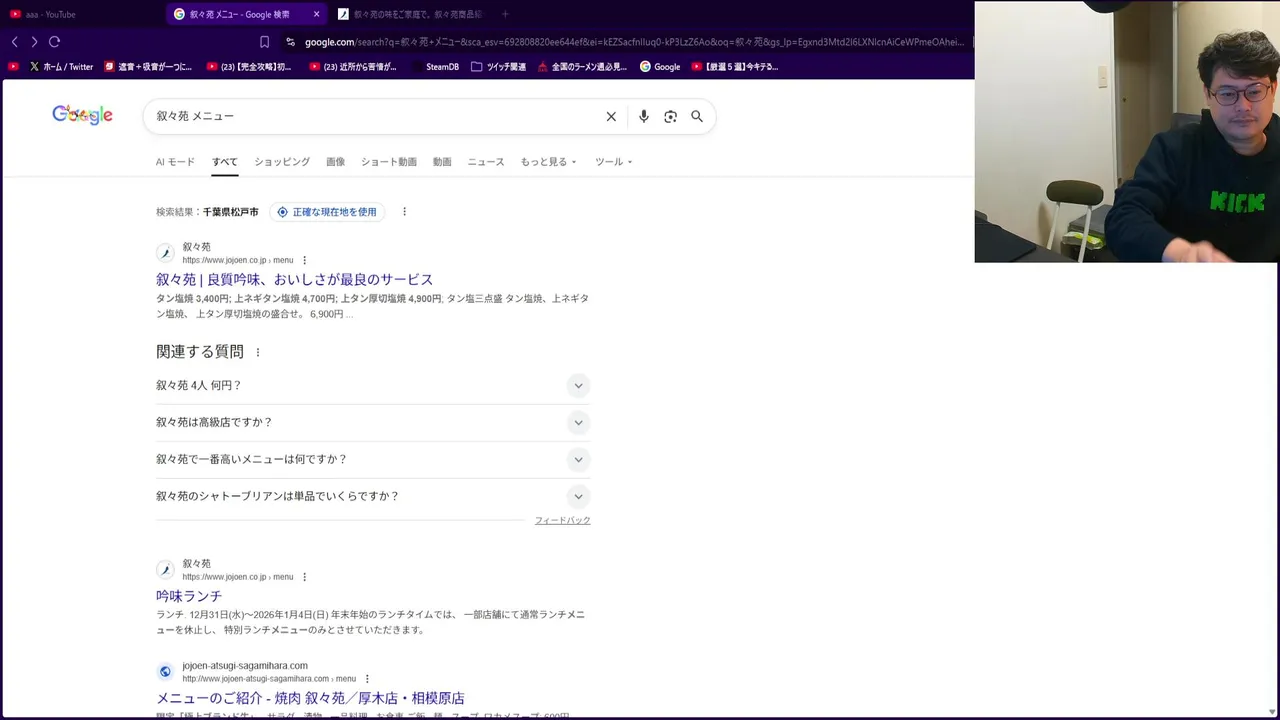Expand question 叙々苑 4人 何円？
Image resolution: width=1280 pixels, height=720 pixels.
point(373,386)
